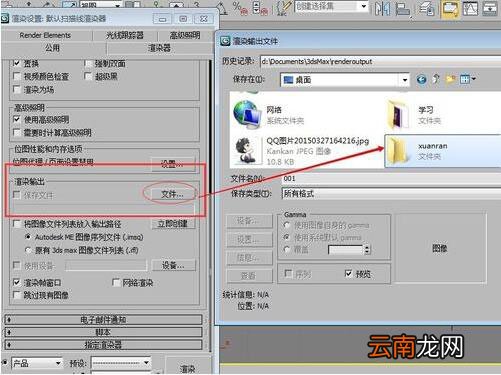Image resolution: width=501 pixels, height=375 pixels.
Task: Enable 将图像文件列表放入输出路径 checkbox
Action: pos(16,224)
